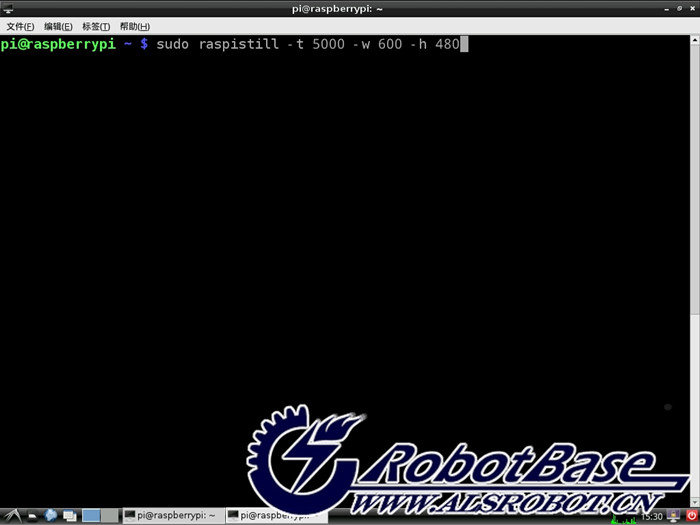Launch the file manager from taskbar

click(33, 517)
